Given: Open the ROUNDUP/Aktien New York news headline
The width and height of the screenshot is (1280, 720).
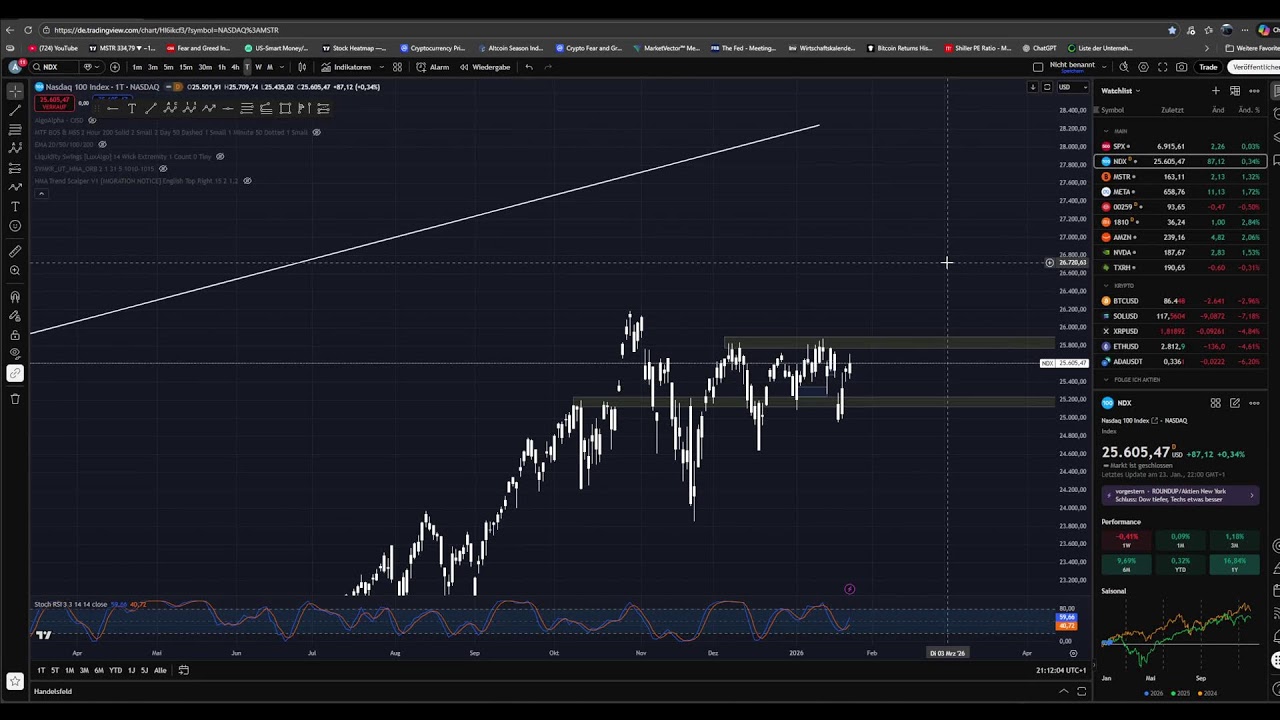Looking at the screenshot, I should pos(1180,495).
